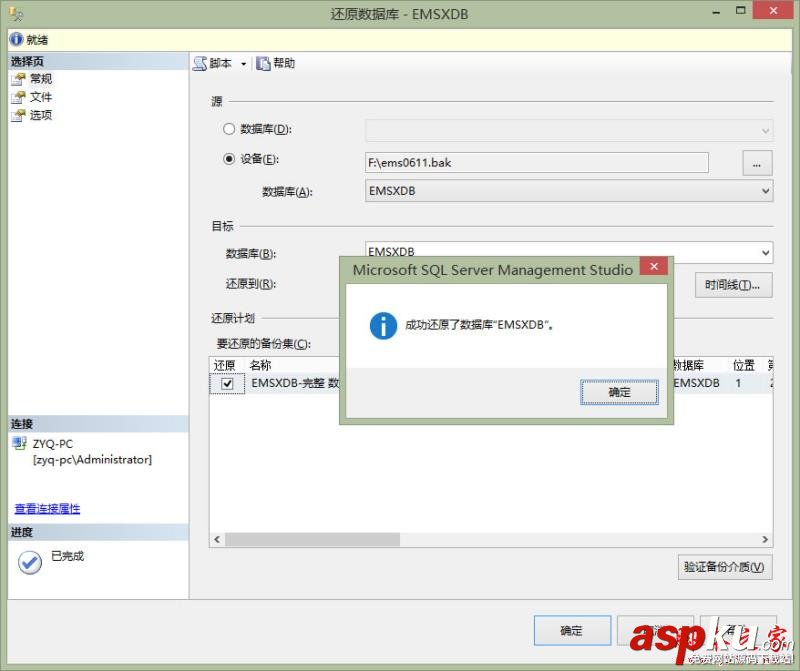Click the 确定 button in the success dialog

point(619,392)
